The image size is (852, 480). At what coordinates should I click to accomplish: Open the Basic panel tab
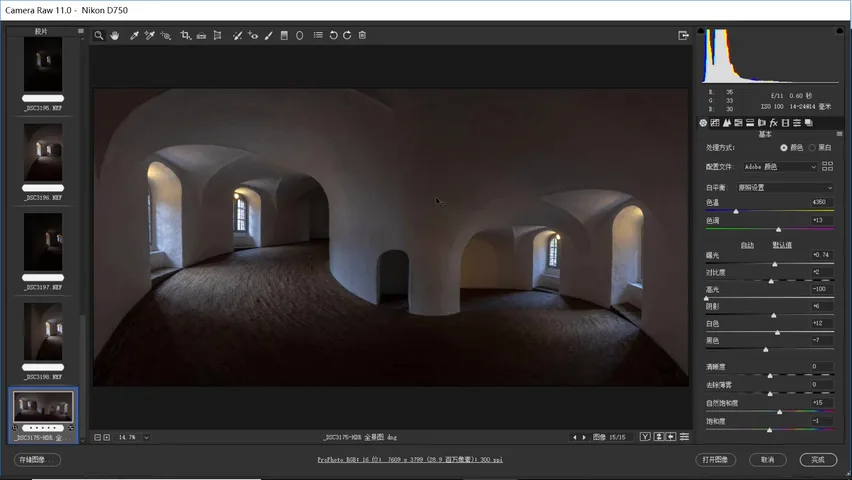tap(703, 123)
